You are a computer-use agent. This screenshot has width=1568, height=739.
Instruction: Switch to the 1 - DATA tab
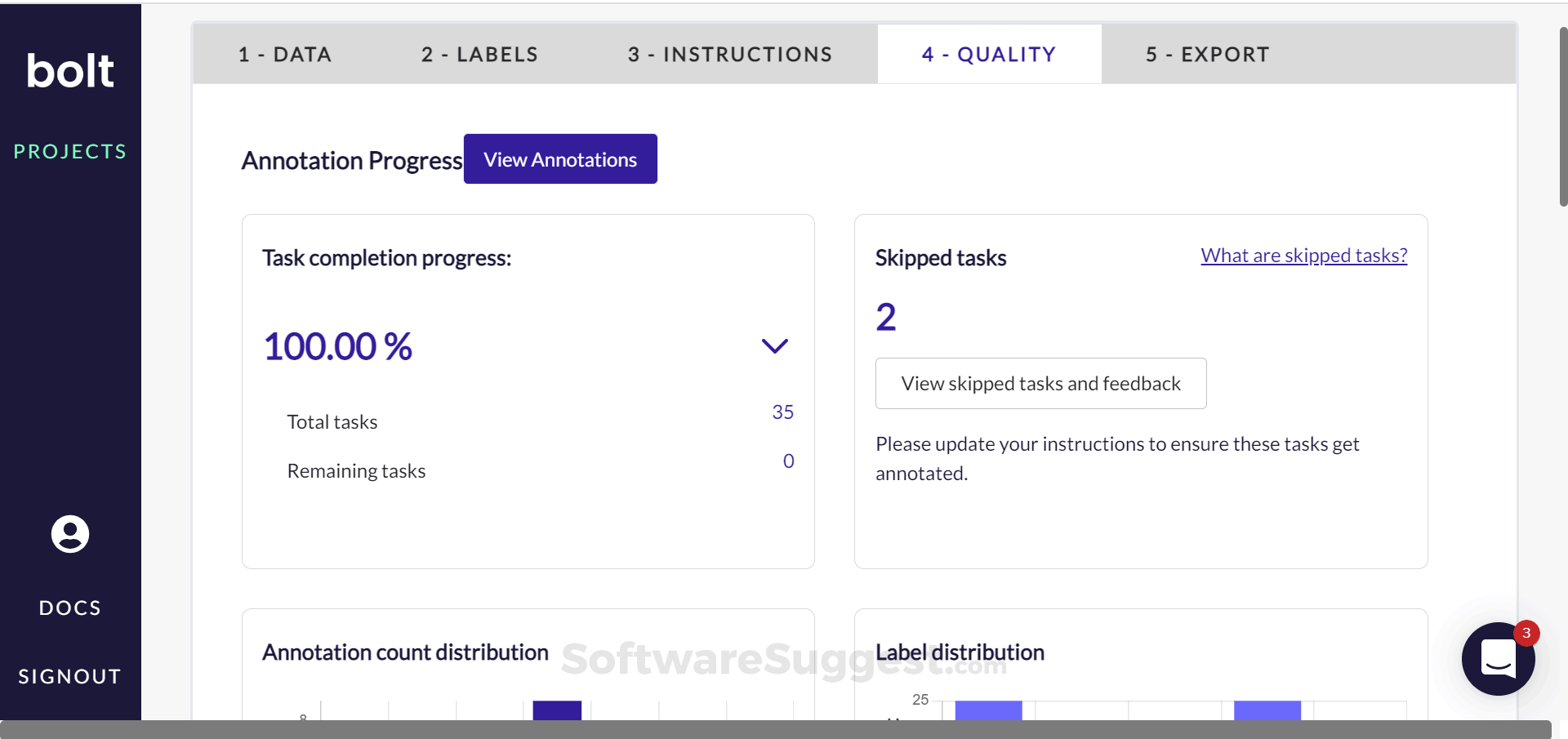tap(285, 55)
